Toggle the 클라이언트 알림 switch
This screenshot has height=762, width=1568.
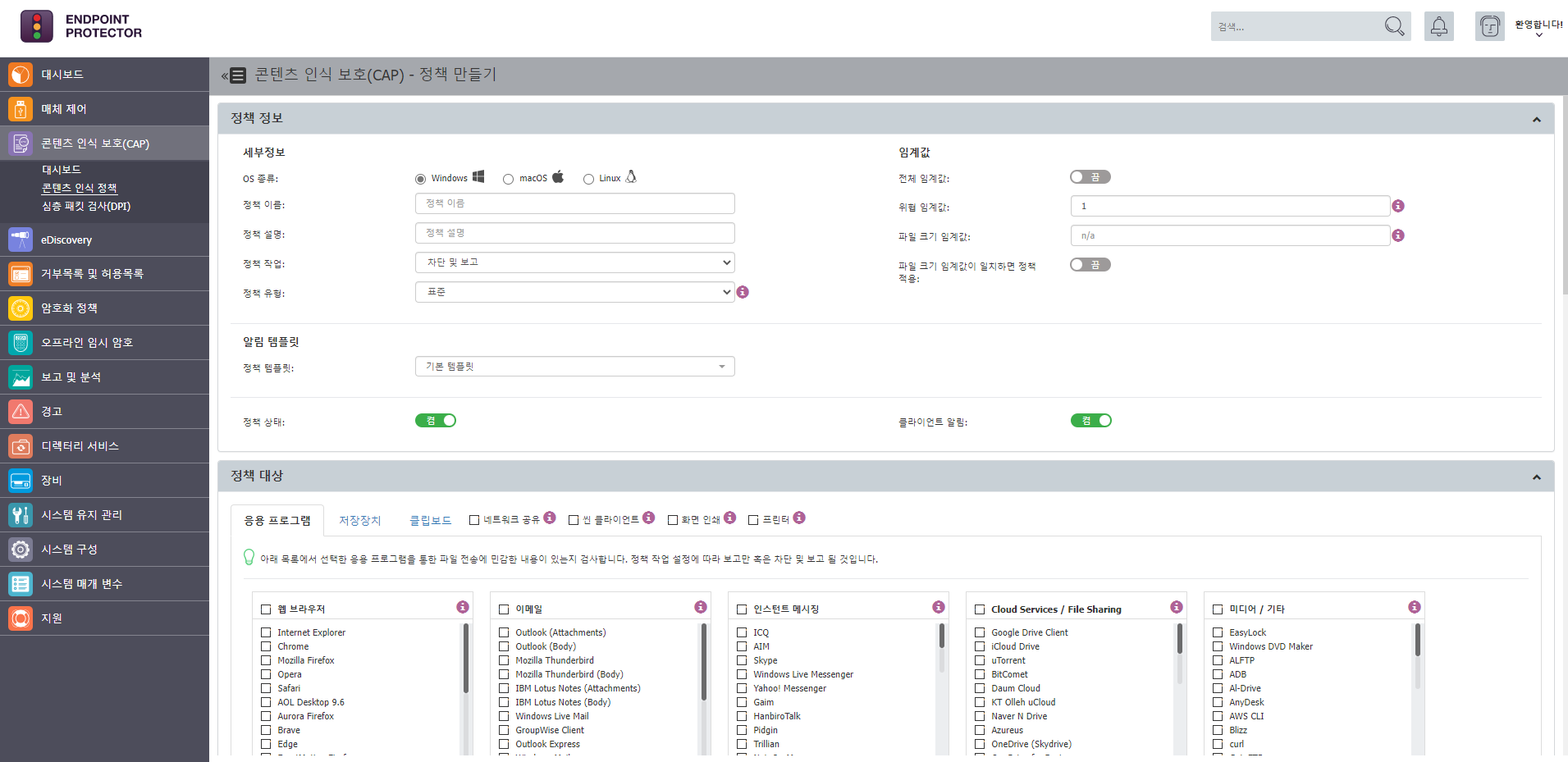(x=1091, y=421)
